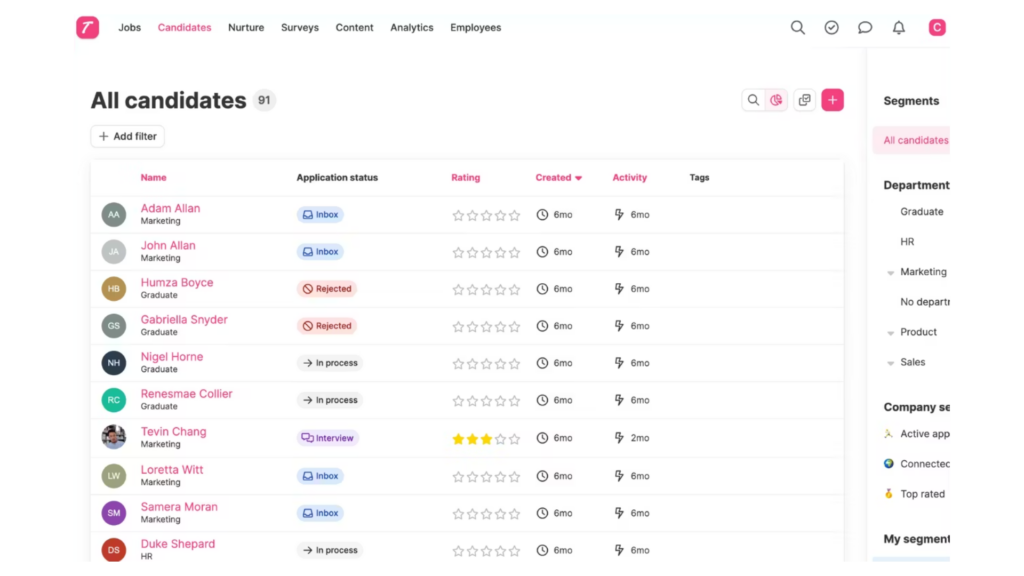Expand the Marketing department segment
1024x576 pixels.
coord(891,273)
